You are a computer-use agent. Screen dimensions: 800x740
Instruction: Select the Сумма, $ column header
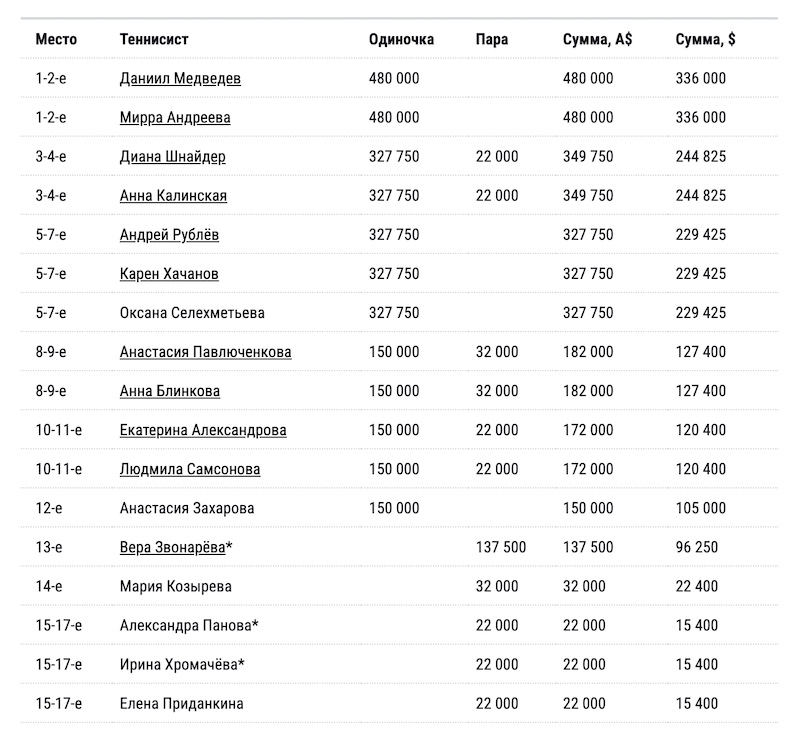(705, 39)
